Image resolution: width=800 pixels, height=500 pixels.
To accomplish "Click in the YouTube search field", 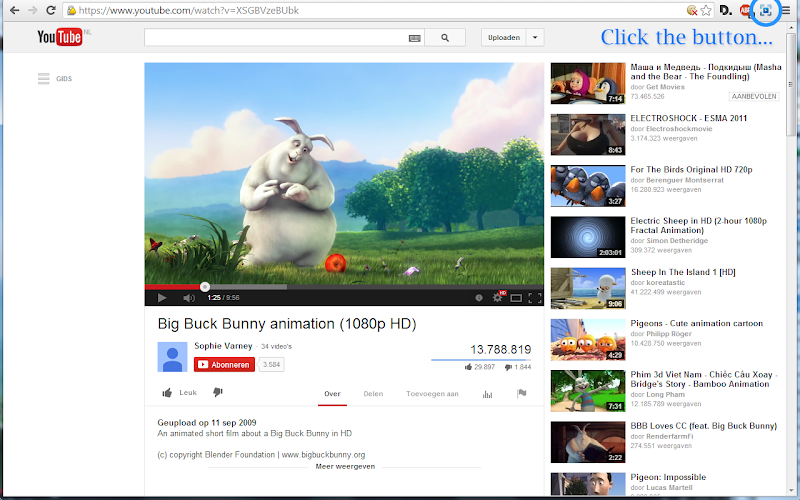I will click(276, 38).
